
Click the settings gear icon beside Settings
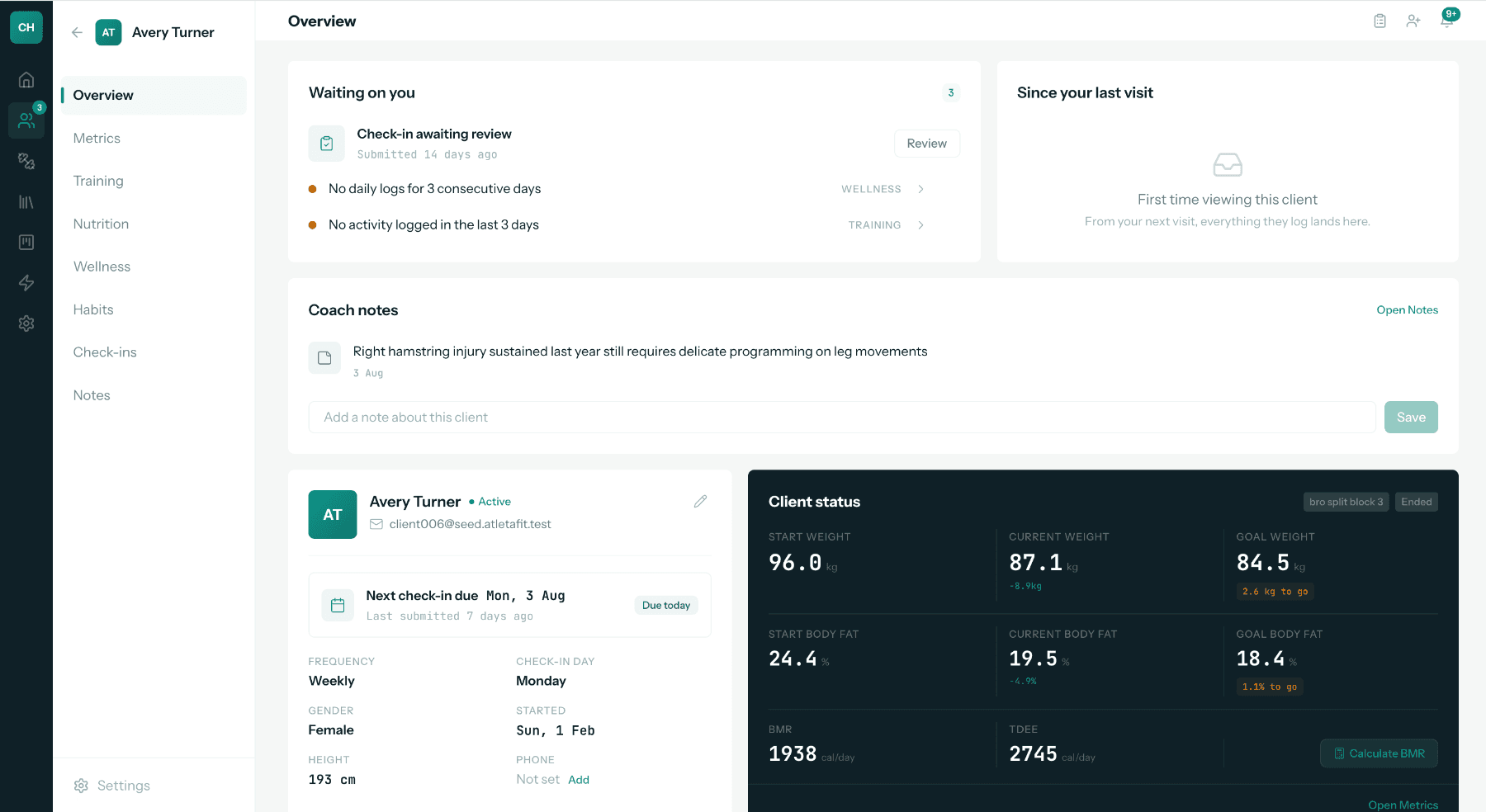tap(81, 786)
